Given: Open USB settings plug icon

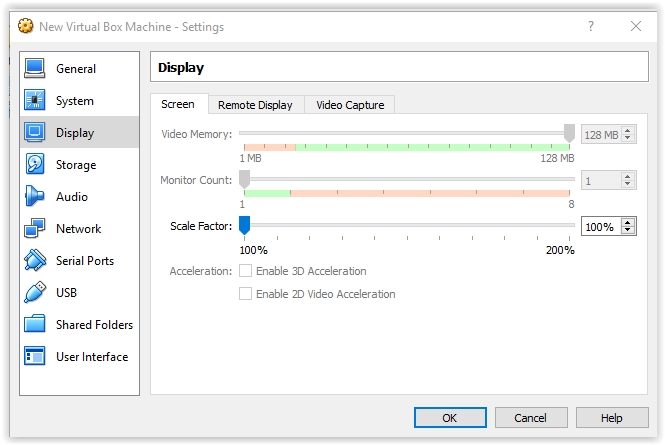Looking at the screenshot, I should pyautogui.click(x=34, y=292).
